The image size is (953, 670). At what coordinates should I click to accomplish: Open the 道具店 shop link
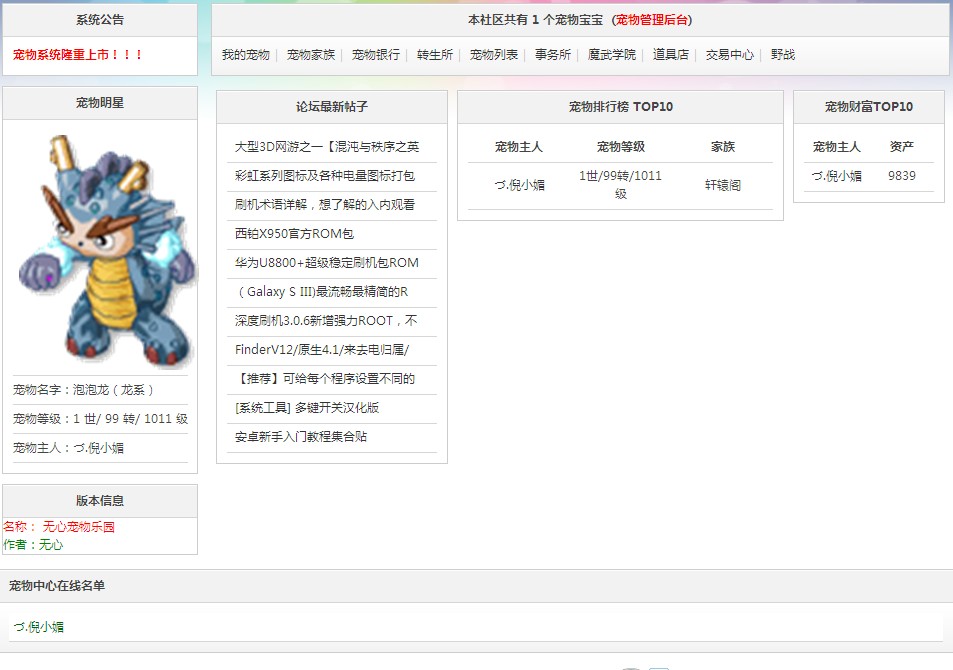(x=670, y=55)
